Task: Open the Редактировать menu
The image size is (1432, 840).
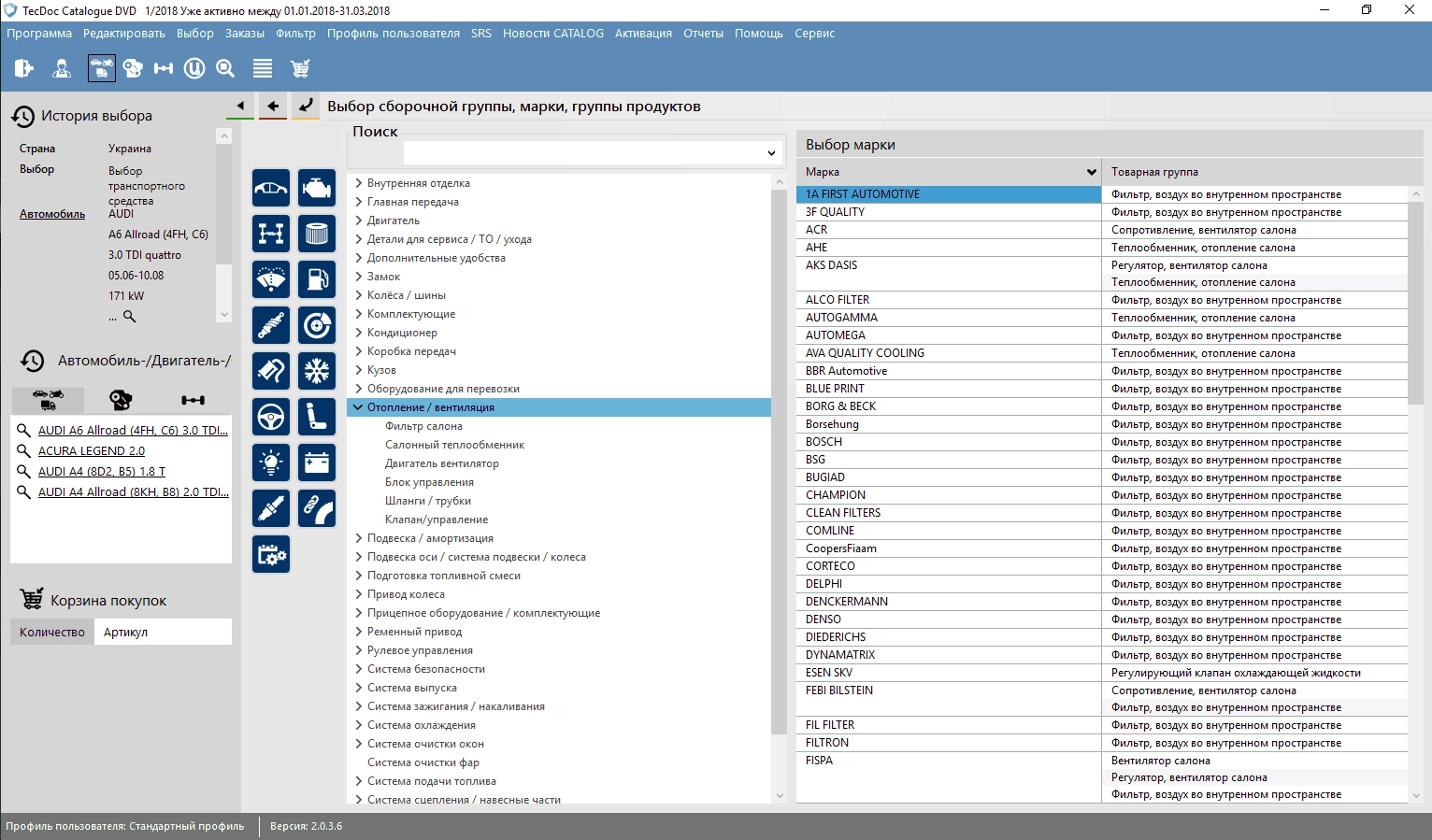Action: (124, 34)
